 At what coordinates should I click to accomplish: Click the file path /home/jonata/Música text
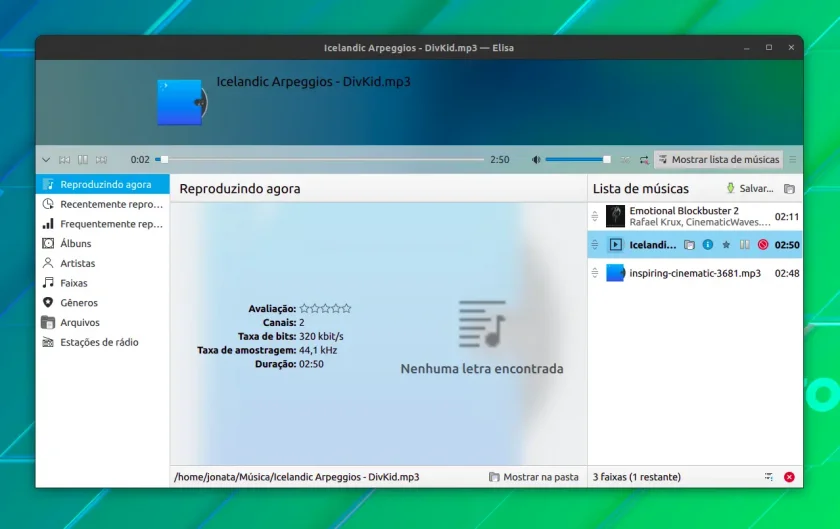pyautogui.click(x=296, y=477)
